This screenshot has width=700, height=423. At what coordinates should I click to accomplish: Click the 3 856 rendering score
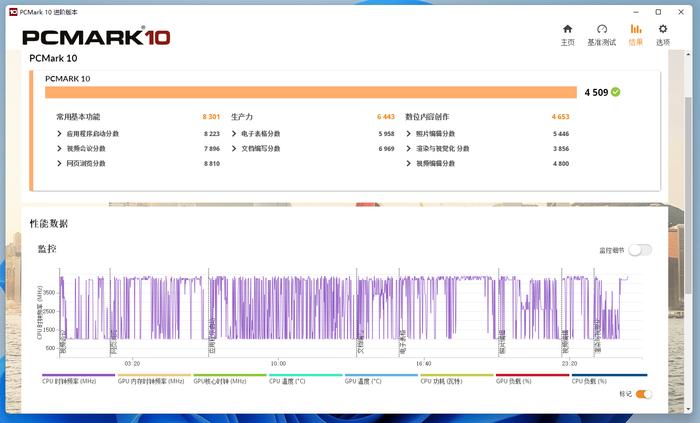tap(561, 149)
